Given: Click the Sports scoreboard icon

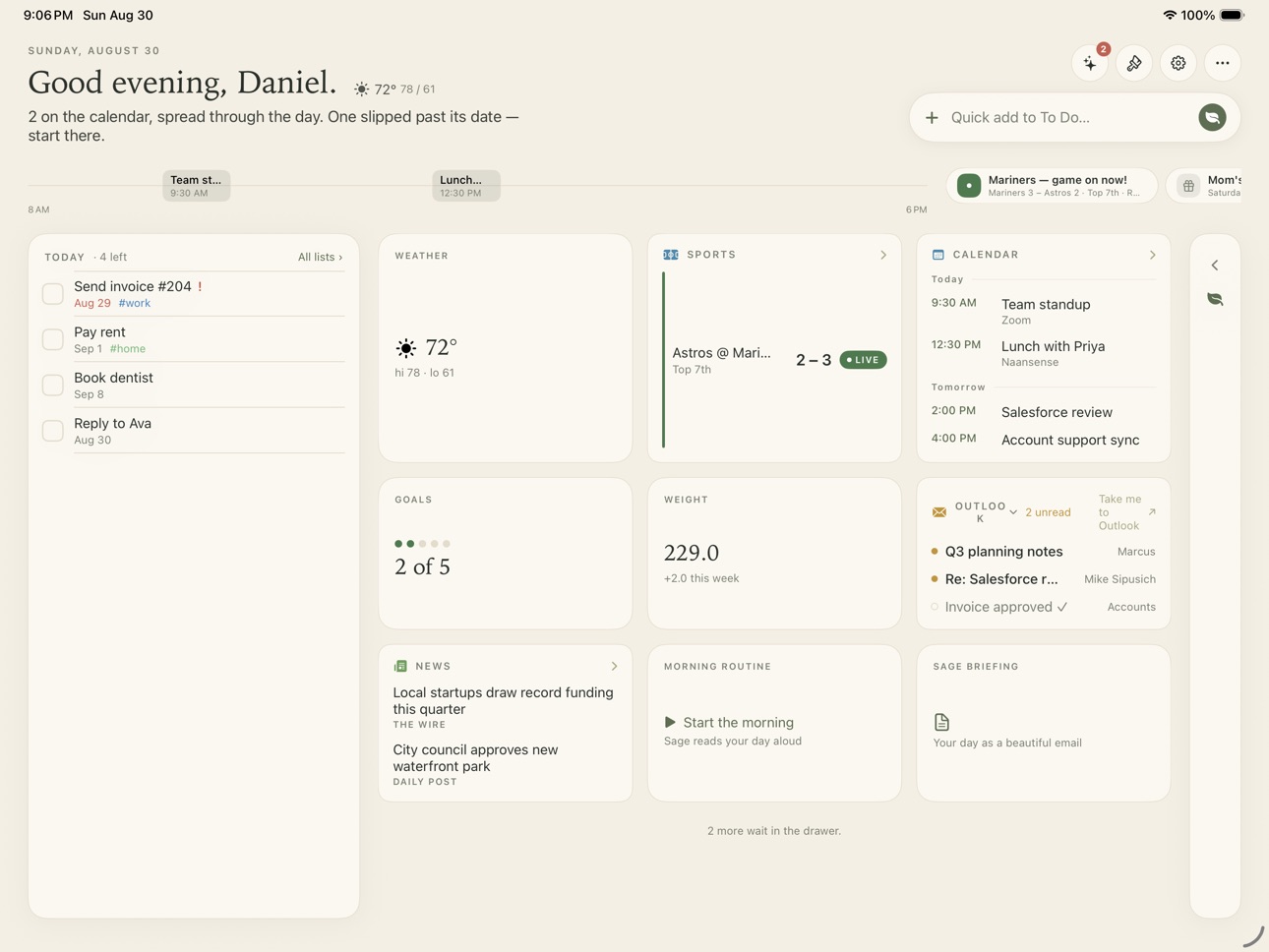Looking at the screenshot, I should point(671,255).
